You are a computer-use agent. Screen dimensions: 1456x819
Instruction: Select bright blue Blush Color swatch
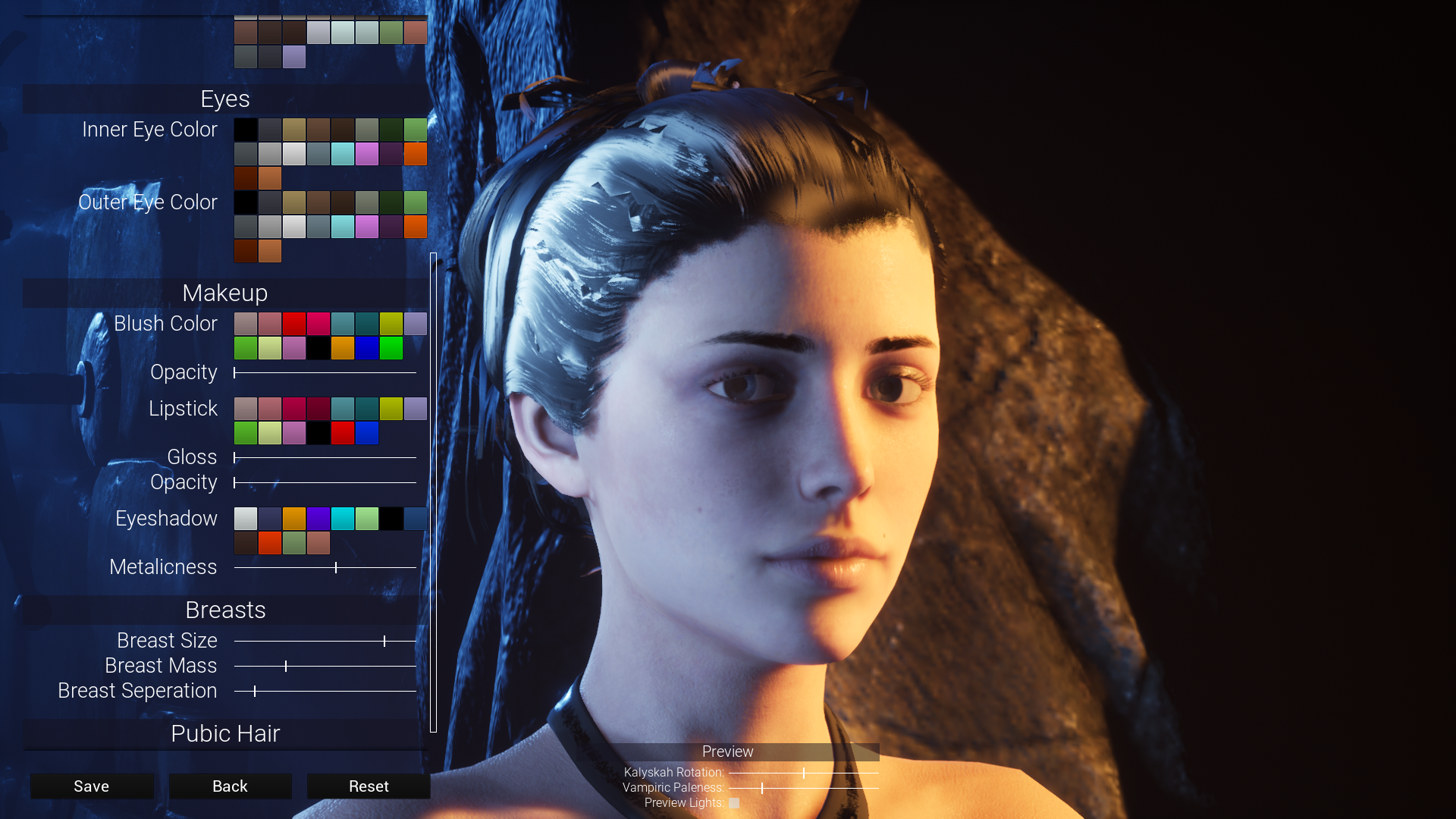pos(367,348)
